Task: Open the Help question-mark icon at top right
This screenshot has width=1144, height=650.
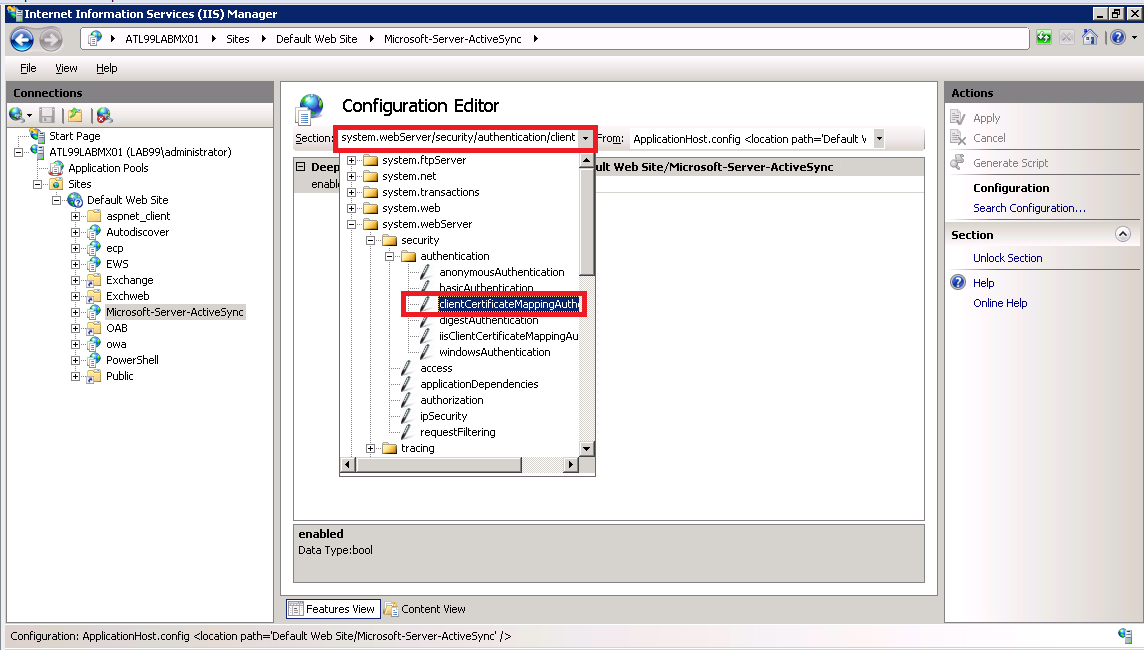Action: (1118, 38)
